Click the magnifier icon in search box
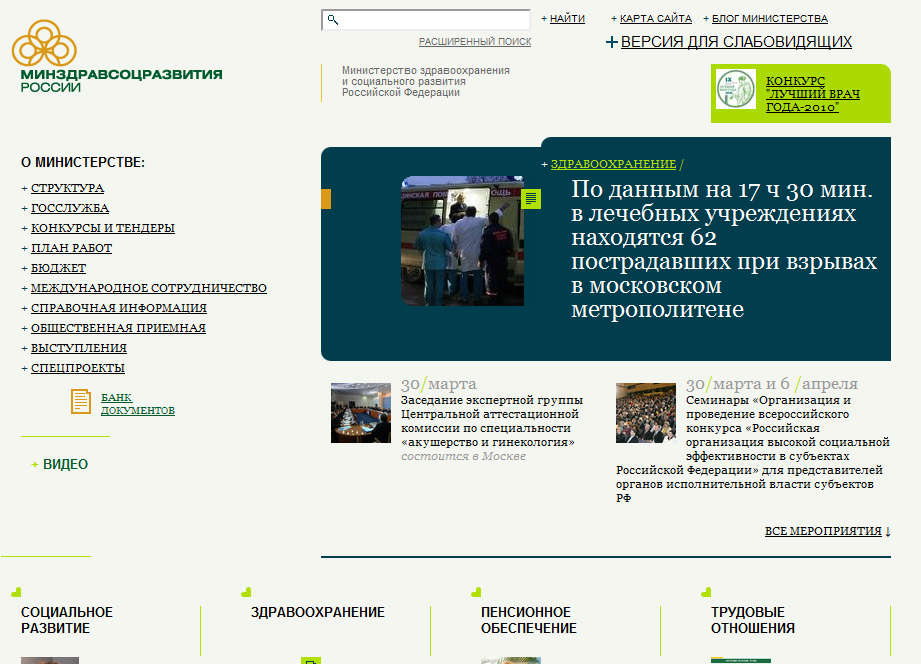This screenshot has height=664, width=921. click(332, 20)
